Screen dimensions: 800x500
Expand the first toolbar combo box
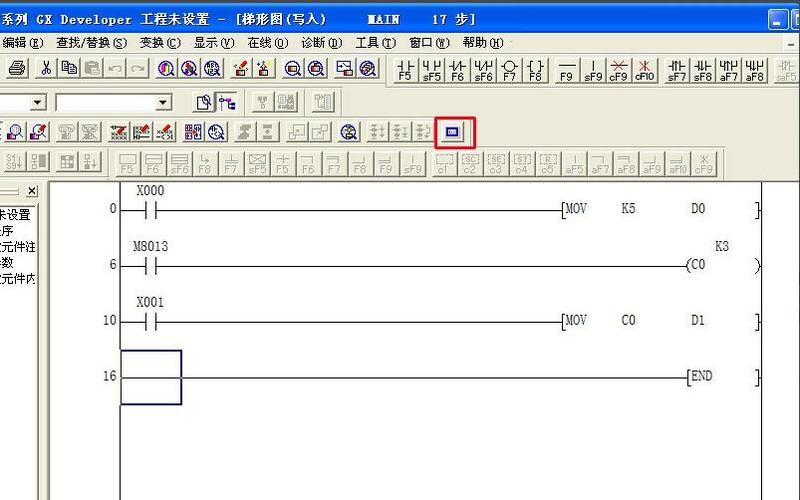[x=38, y=102]
